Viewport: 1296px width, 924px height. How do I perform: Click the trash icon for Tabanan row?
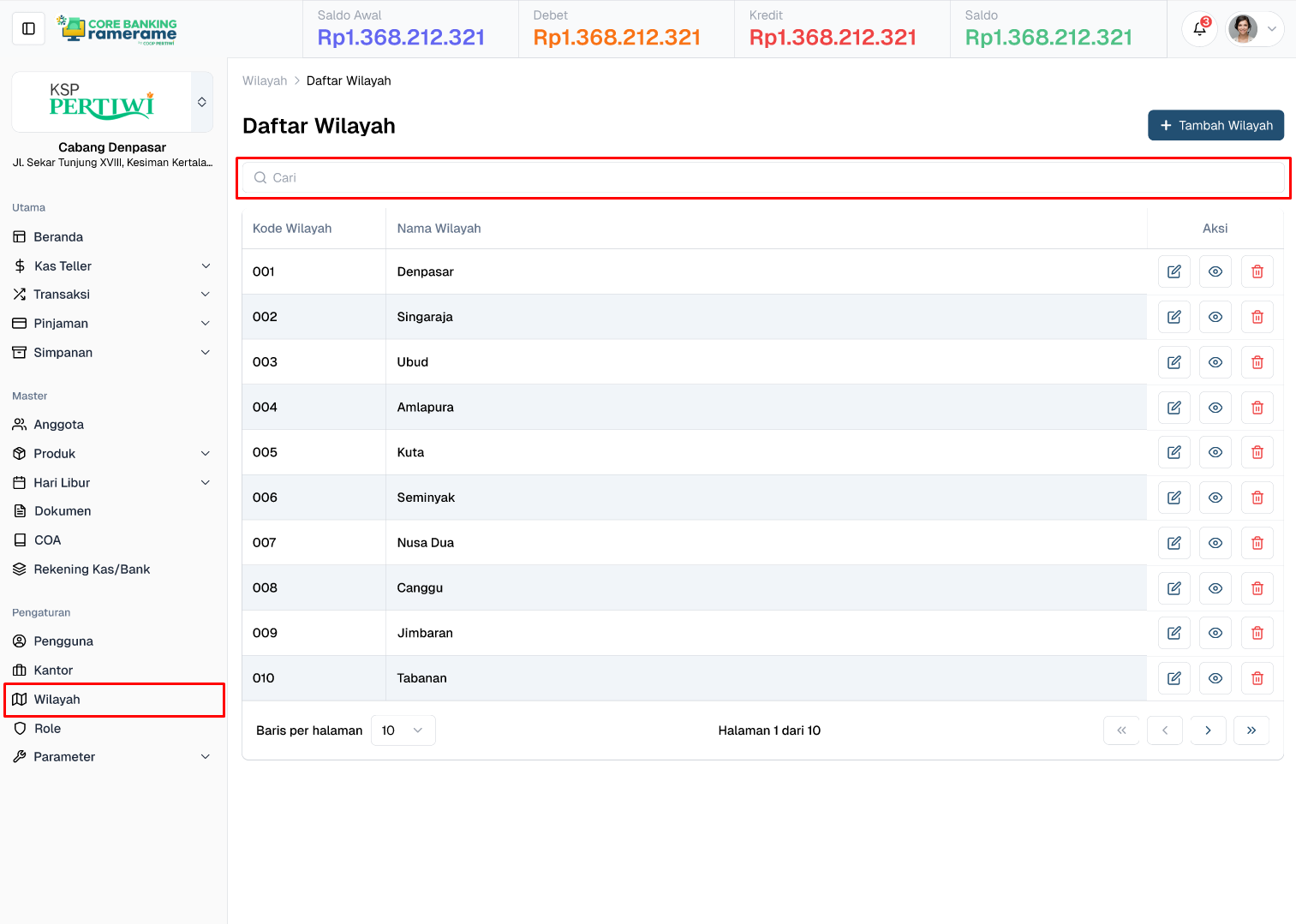[x=1257, y=678]
